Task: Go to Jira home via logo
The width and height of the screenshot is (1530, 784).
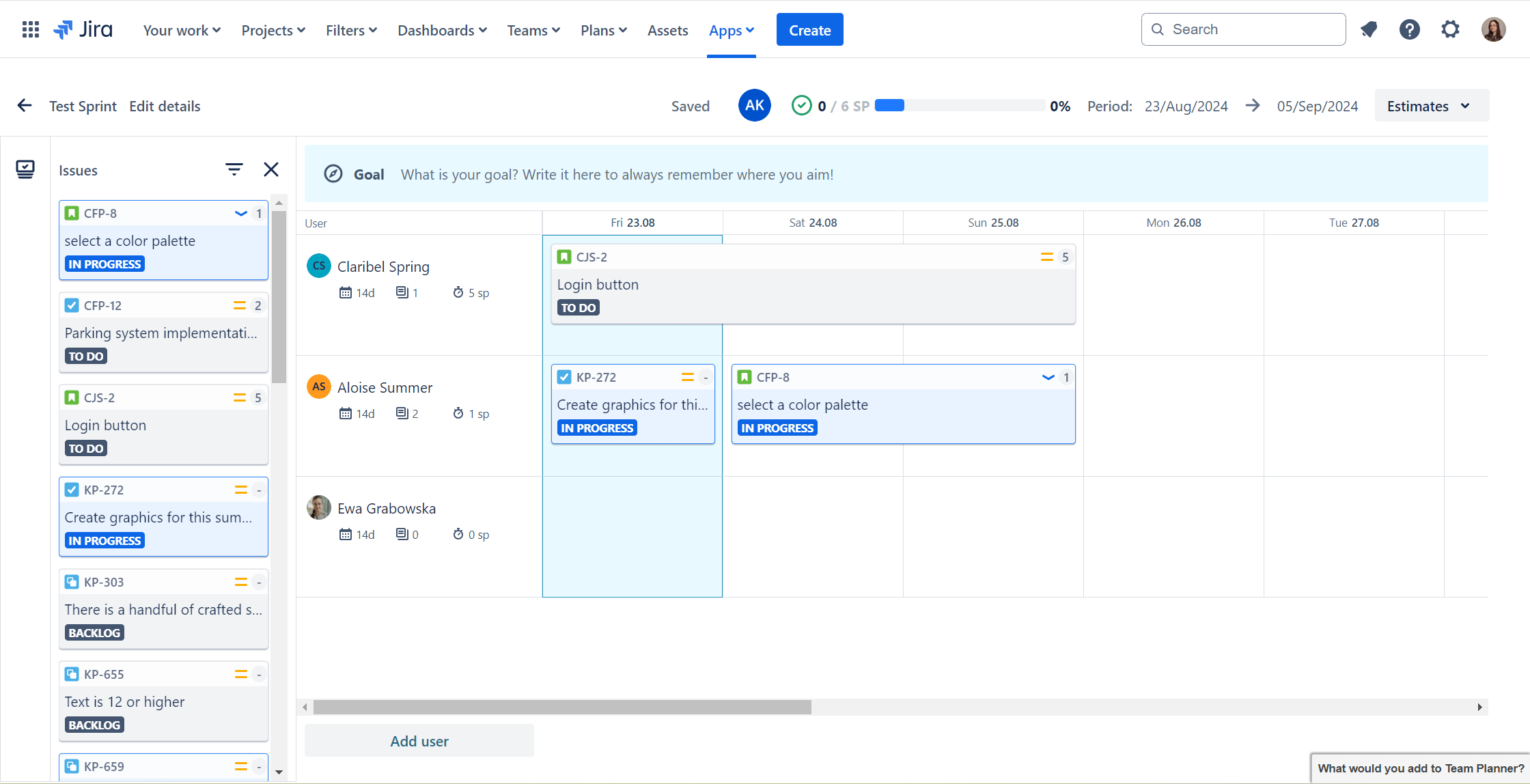Action: pyautogui.click(x=83, y=30)
